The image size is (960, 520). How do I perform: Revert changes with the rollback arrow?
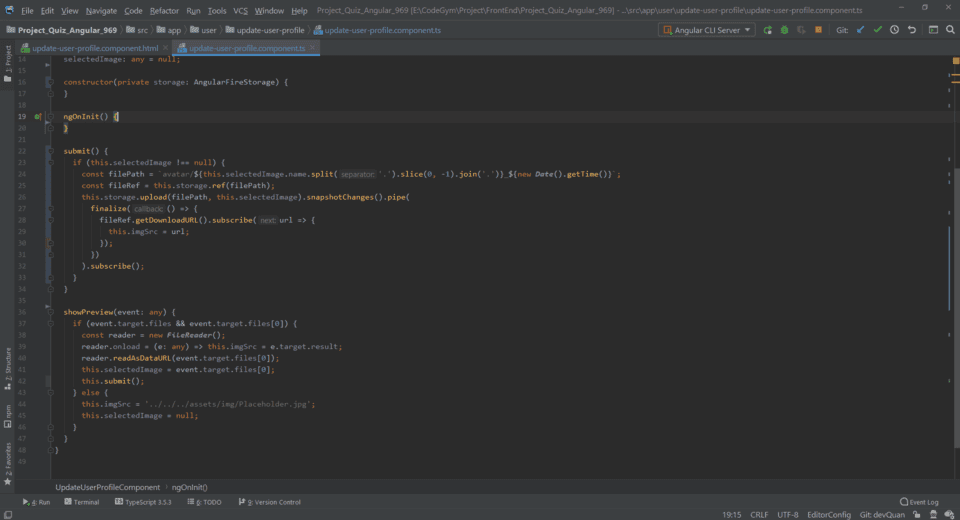[911, 30]
